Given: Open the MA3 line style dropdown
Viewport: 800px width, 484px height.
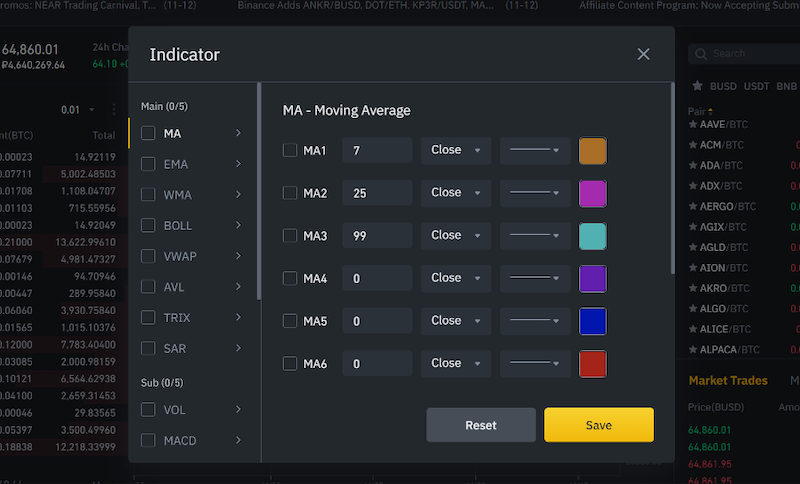Looking at the screenshot, I should (x=535, y=235).
